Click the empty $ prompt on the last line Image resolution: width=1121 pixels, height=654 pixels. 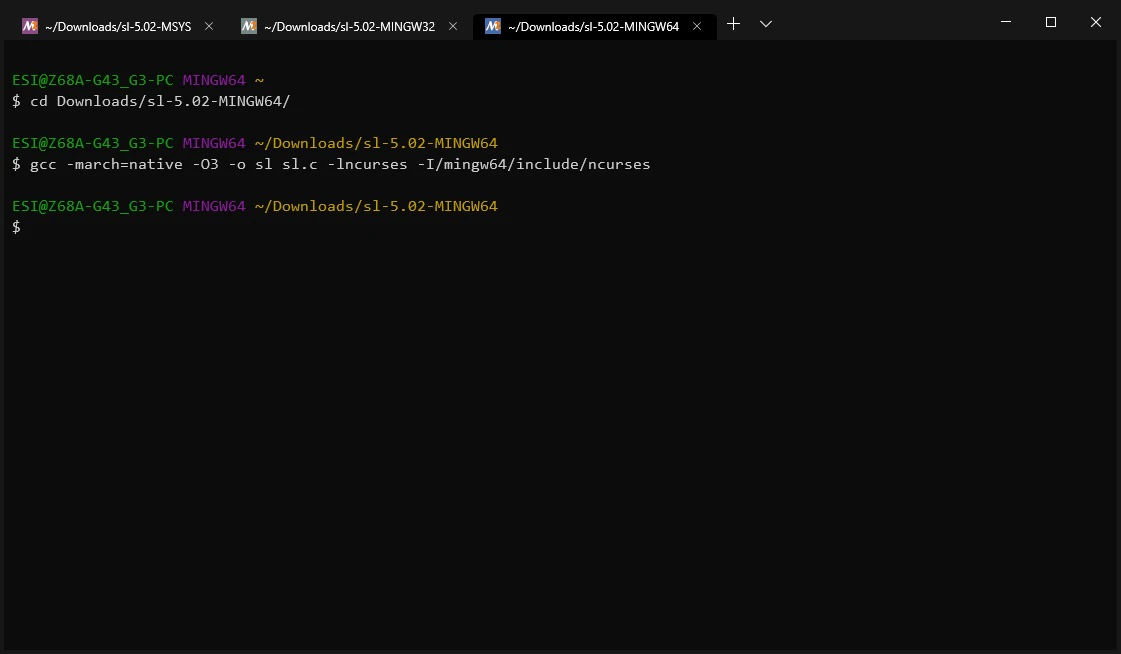(16, 227)
